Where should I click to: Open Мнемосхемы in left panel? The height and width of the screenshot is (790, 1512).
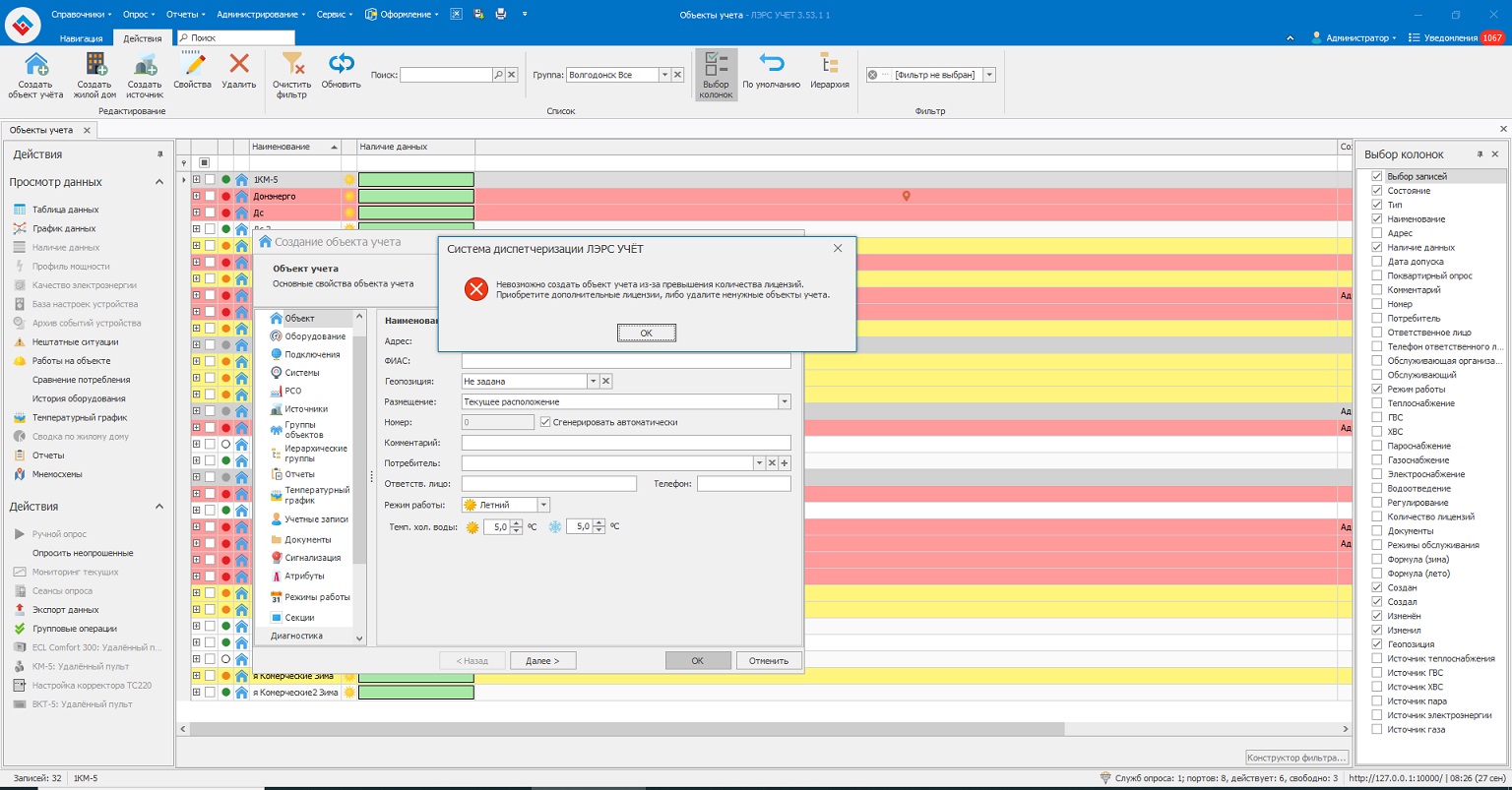pos(57,474)
